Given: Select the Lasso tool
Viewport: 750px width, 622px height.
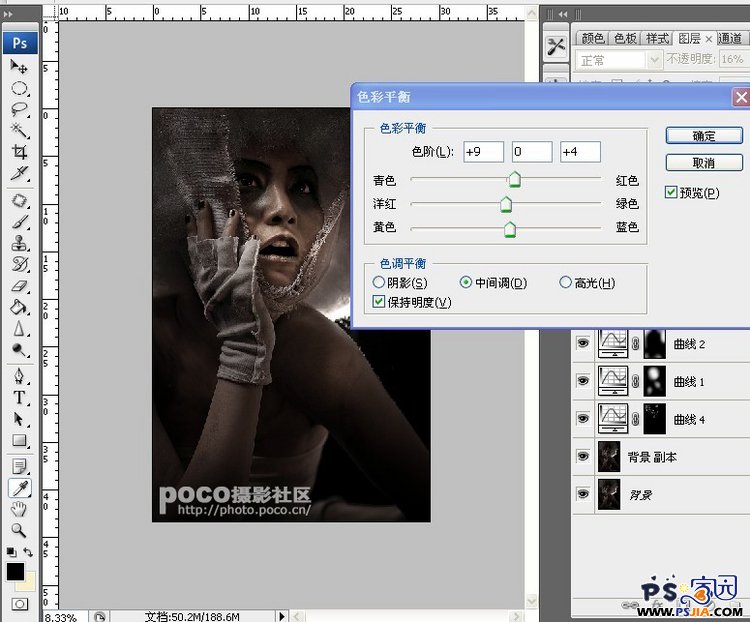Looking at the screenshot, I should 19,109.
